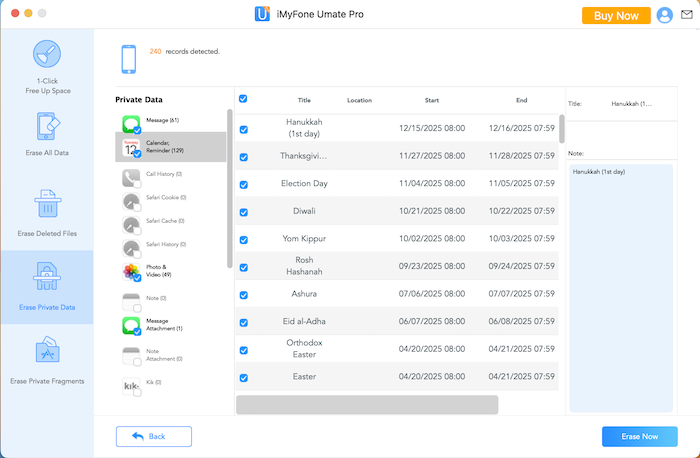Click the phone device icon
Viewport: 700px width, 458px height.
click(x=129, y=59)
